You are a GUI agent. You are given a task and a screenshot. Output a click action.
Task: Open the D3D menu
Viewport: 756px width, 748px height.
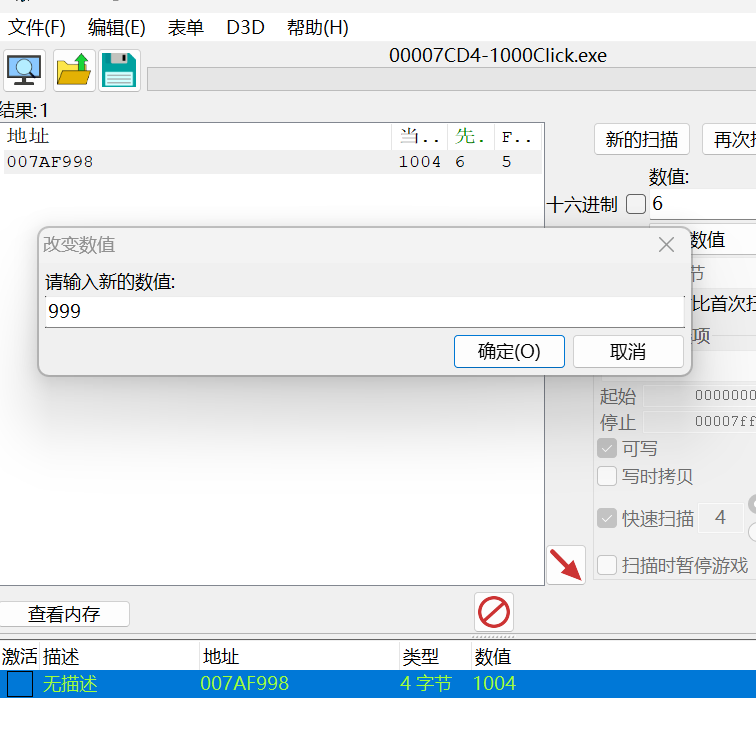(x=245, y=27)
